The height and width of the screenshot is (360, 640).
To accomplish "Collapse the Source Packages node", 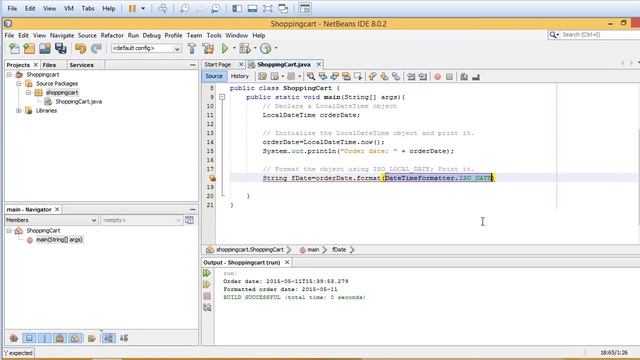I will tap(19, 84).
